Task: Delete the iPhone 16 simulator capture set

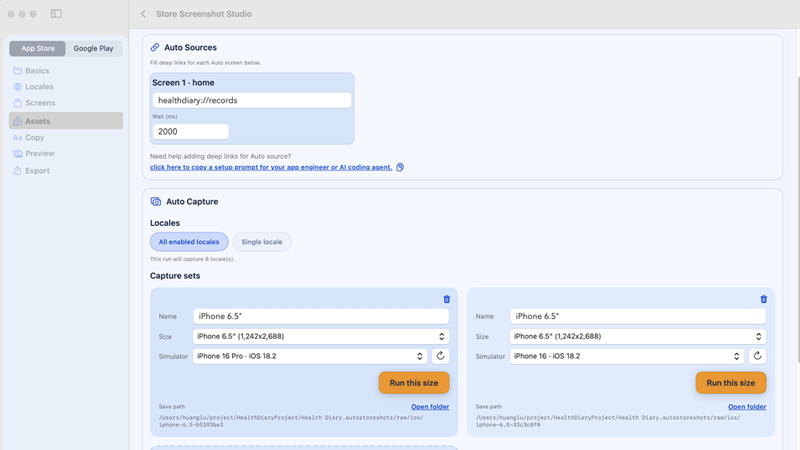Action: coord(763,299)
